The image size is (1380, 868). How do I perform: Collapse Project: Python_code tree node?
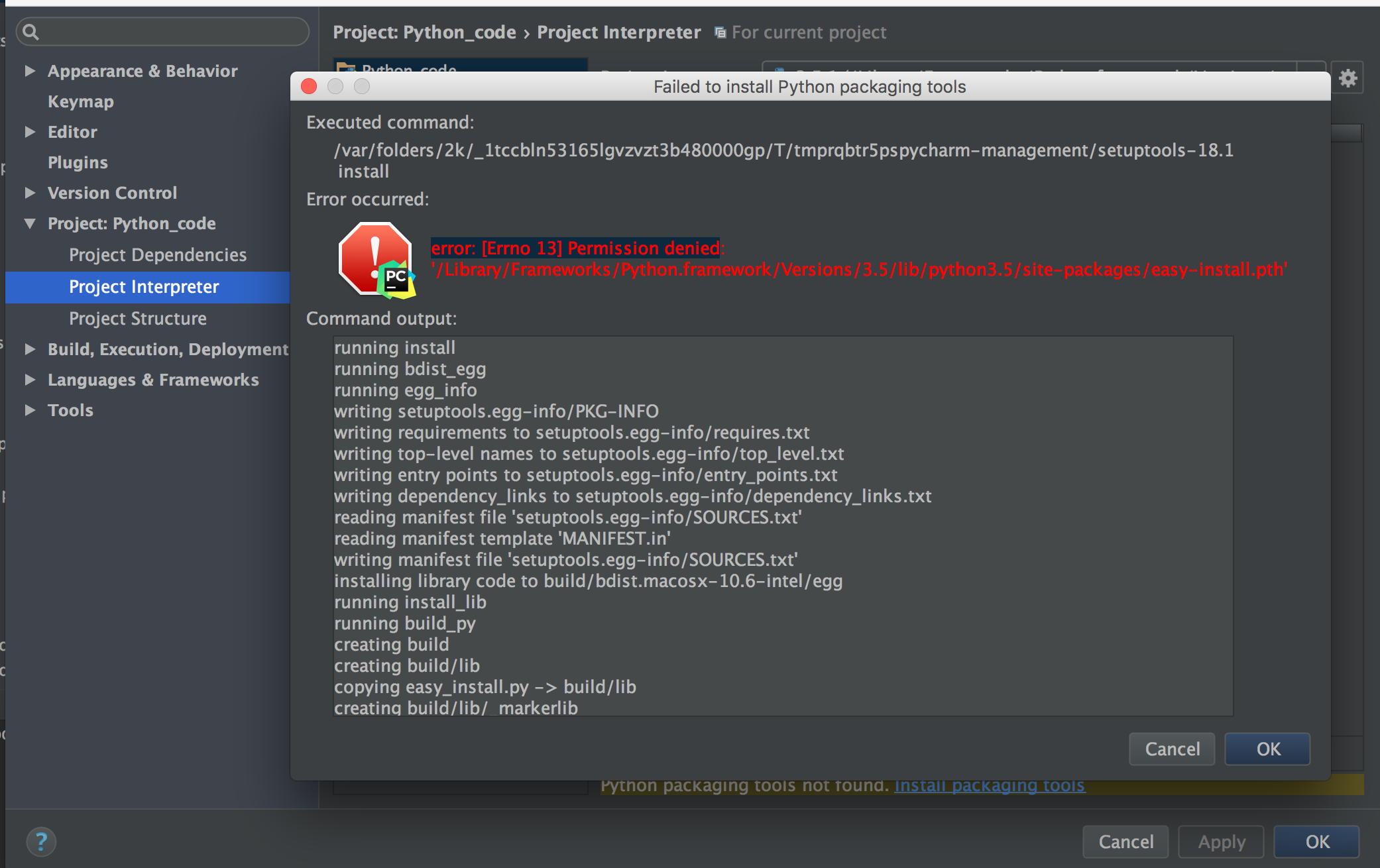pos(30,223)
